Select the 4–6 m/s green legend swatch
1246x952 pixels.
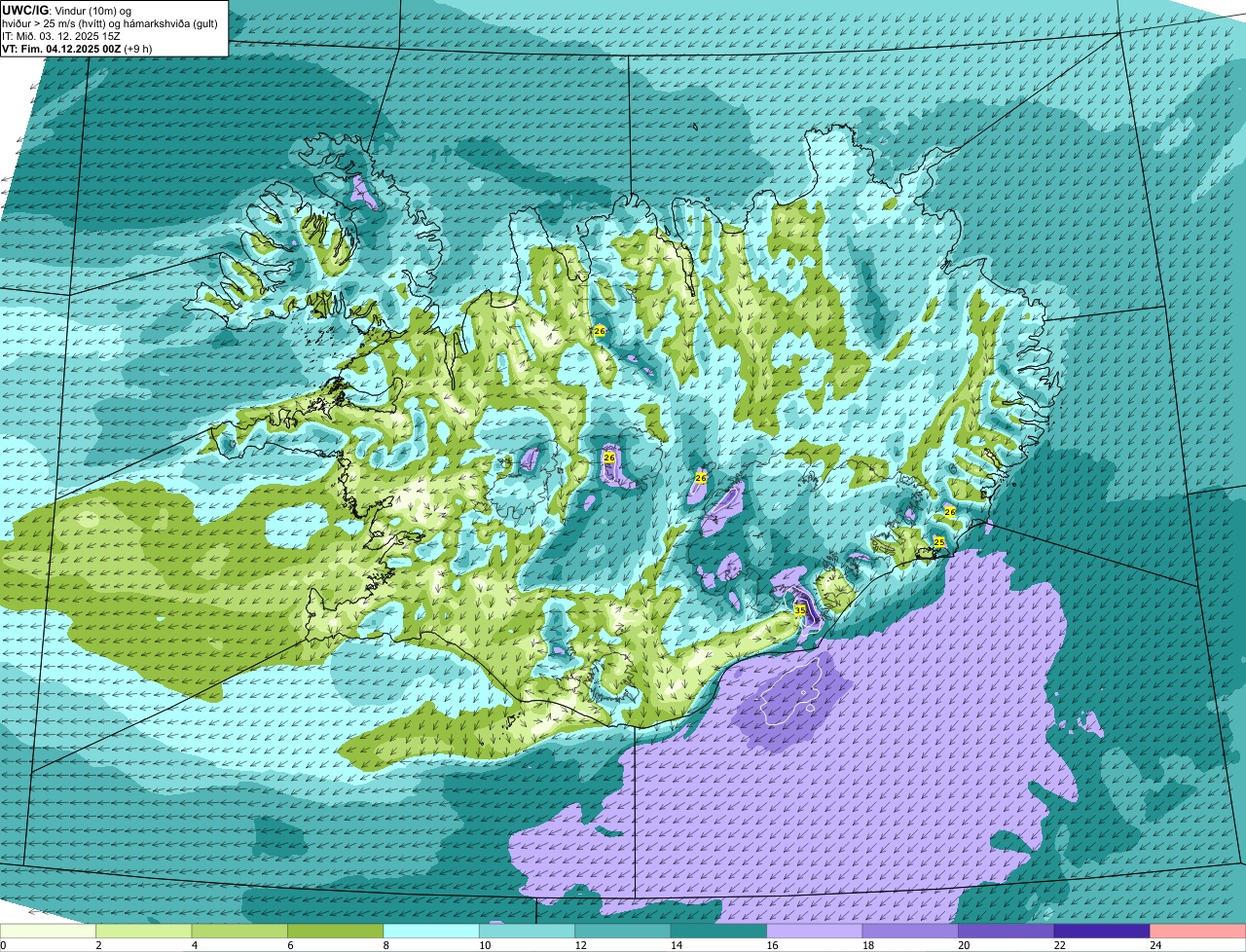click(x=239, y=932)
